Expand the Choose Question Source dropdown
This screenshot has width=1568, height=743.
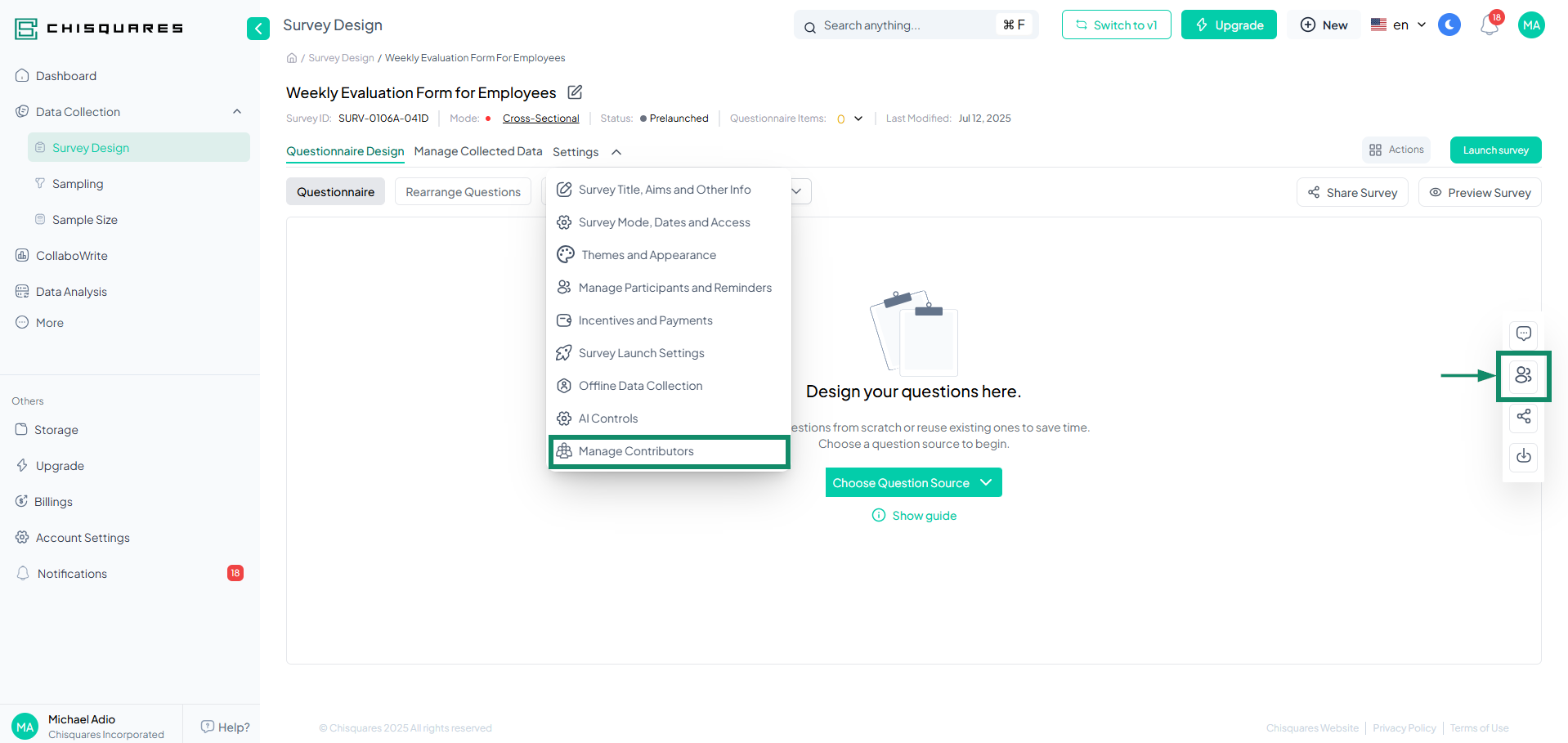pyautogui.click(x=913, y=483)
